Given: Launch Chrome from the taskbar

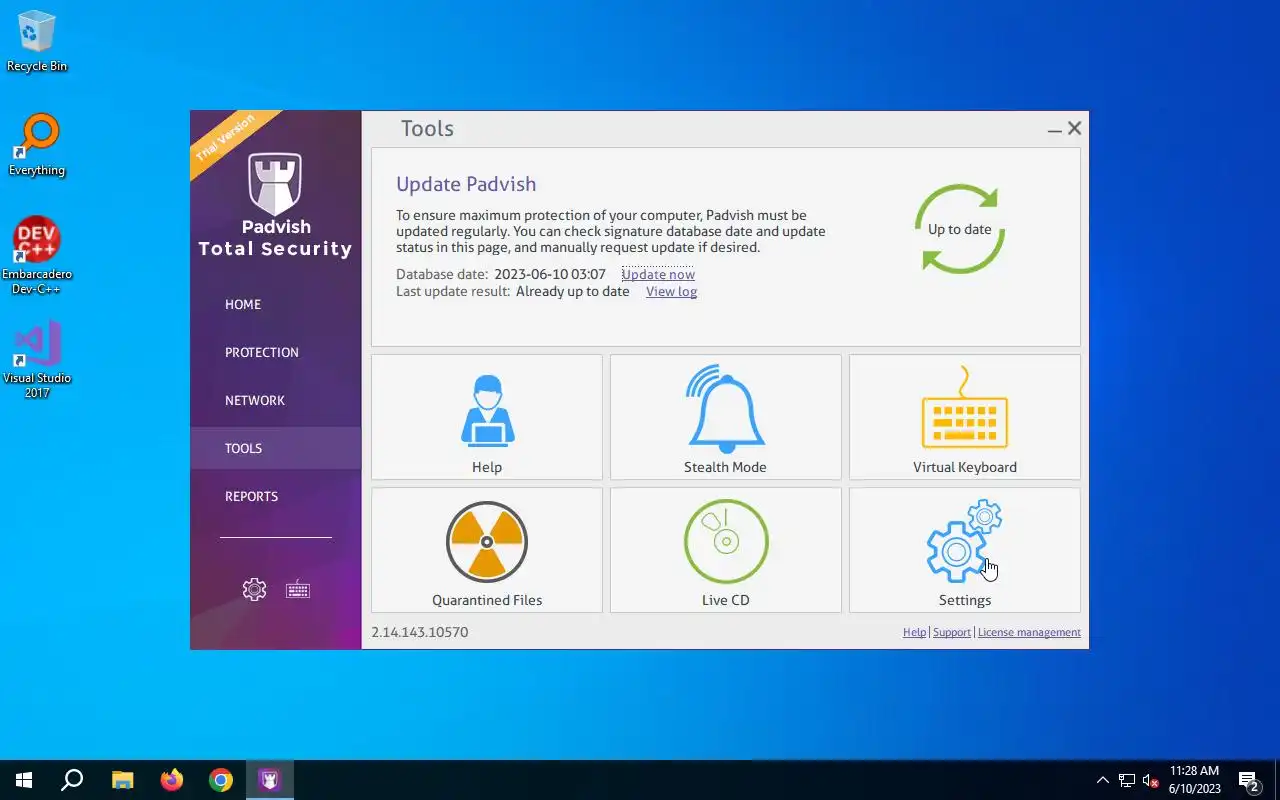Looking at the screenshot, I should pos(221,780).
